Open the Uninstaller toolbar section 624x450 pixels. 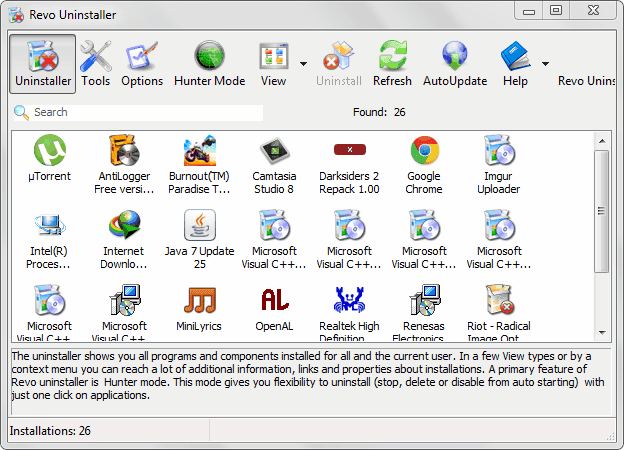tap(43, 64)
